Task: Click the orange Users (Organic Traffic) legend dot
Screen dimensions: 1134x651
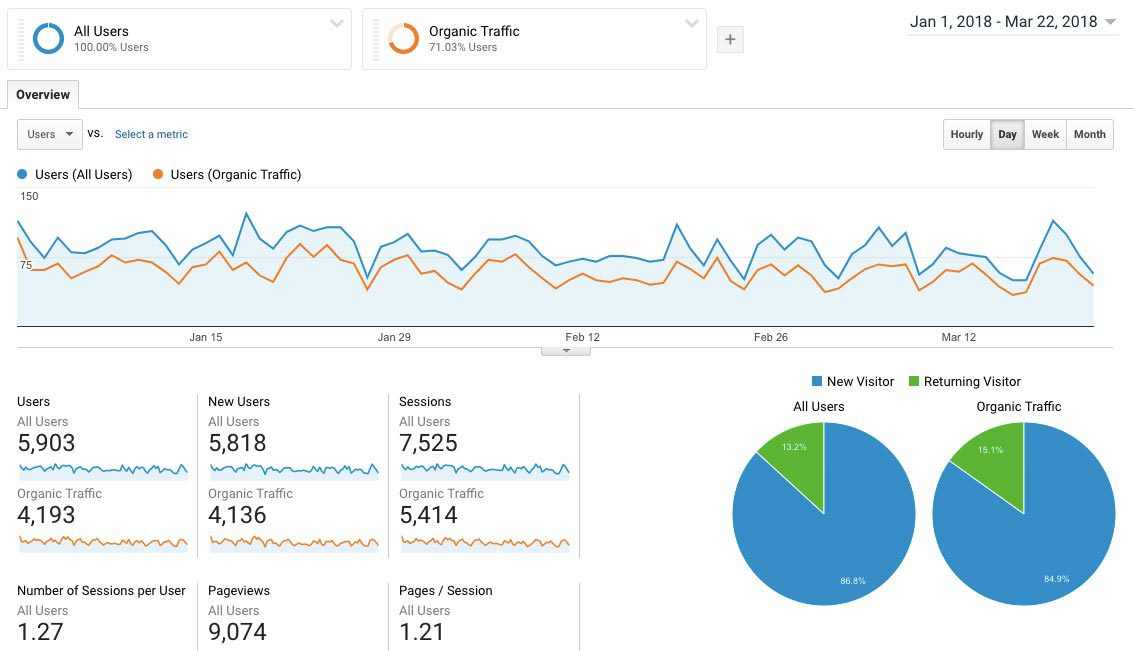Action: 158,175
